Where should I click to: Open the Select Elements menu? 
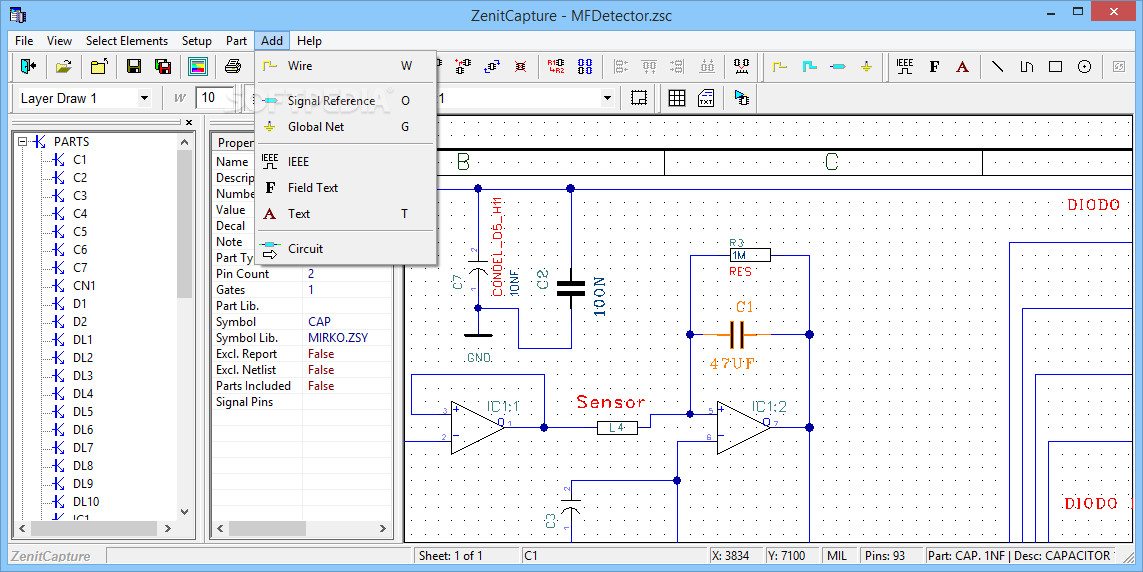127,41
